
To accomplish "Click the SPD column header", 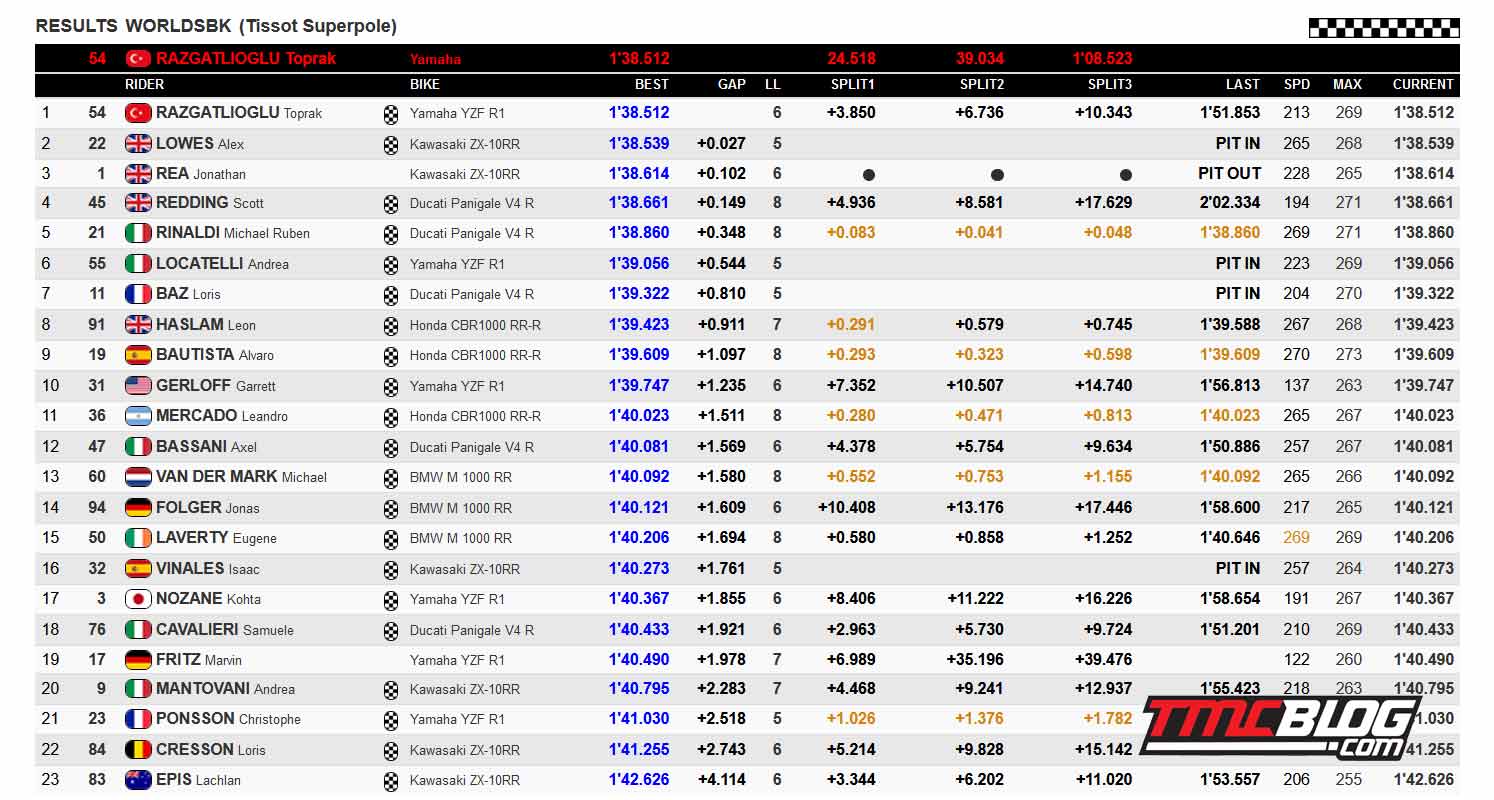I will [x=1297, y=85].
